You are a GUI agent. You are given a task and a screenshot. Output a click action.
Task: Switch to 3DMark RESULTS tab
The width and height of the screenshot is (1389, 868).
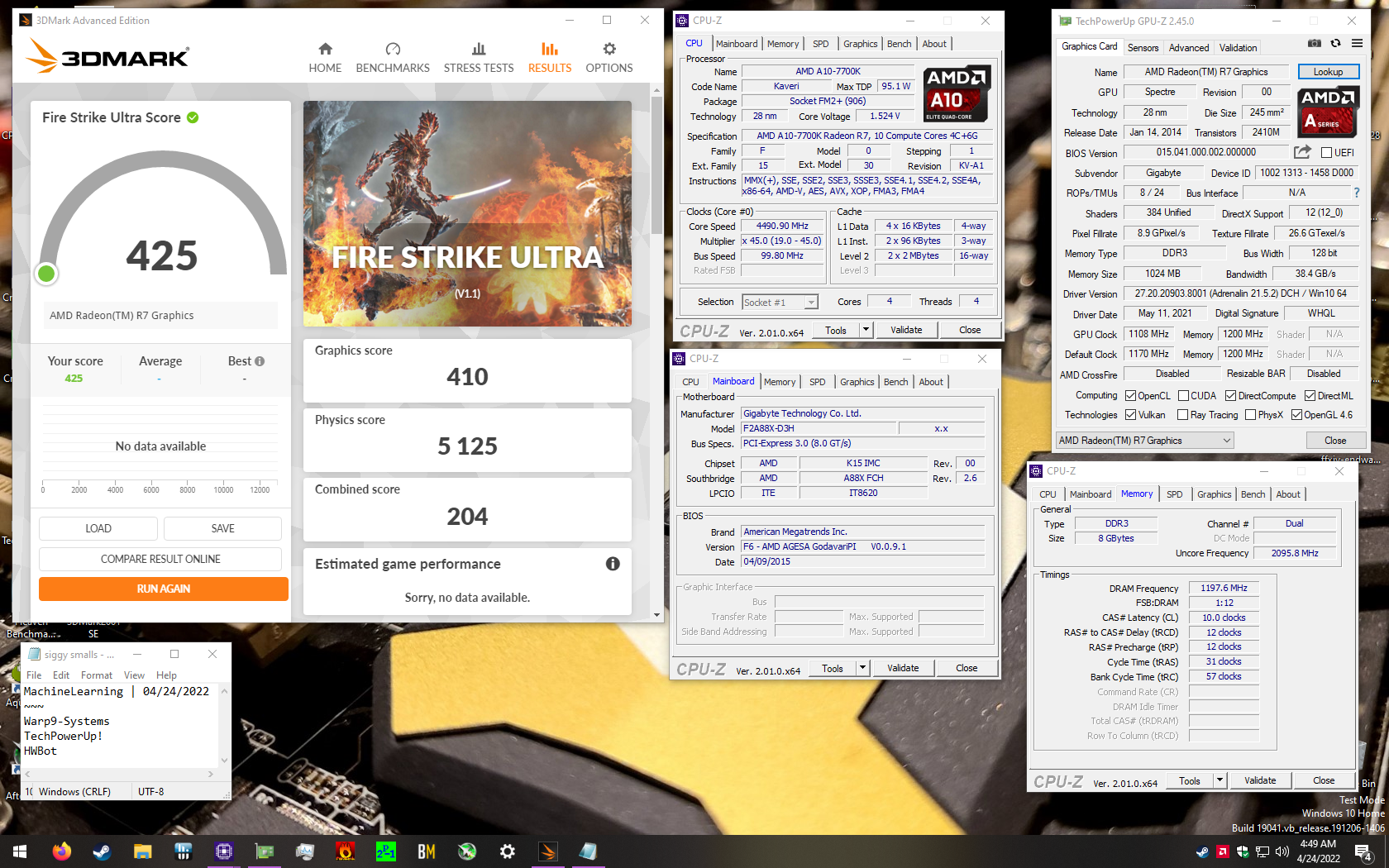coord(550,57)
